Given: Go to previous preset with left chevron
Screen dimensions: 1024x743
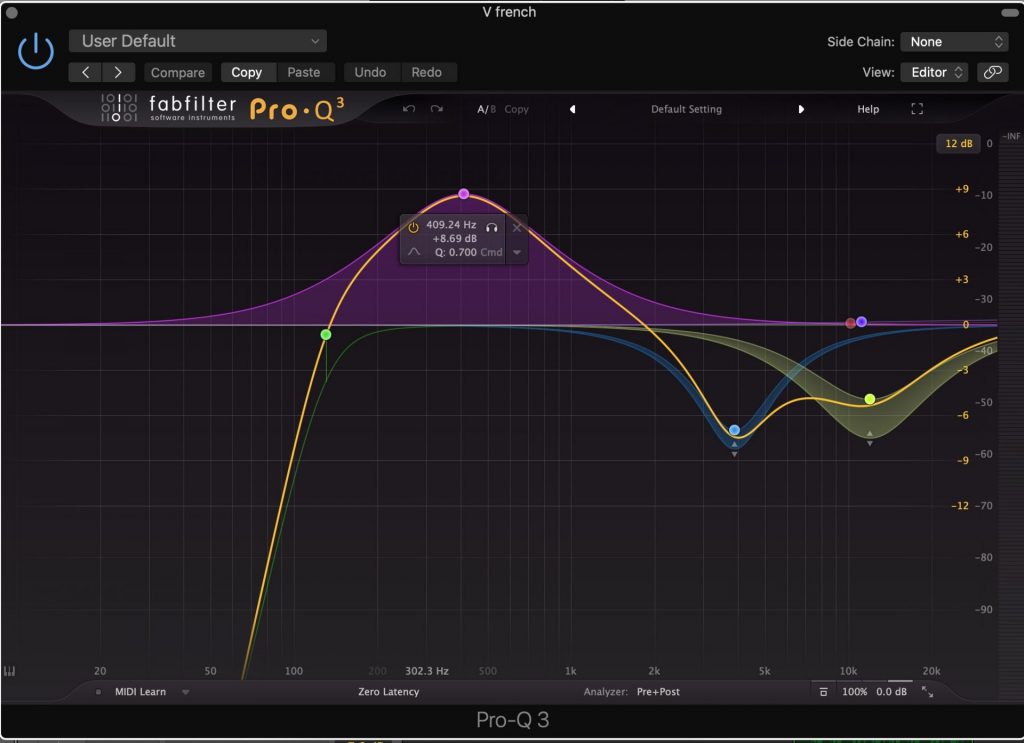Looking at the screenshot, I should [86, 72].
